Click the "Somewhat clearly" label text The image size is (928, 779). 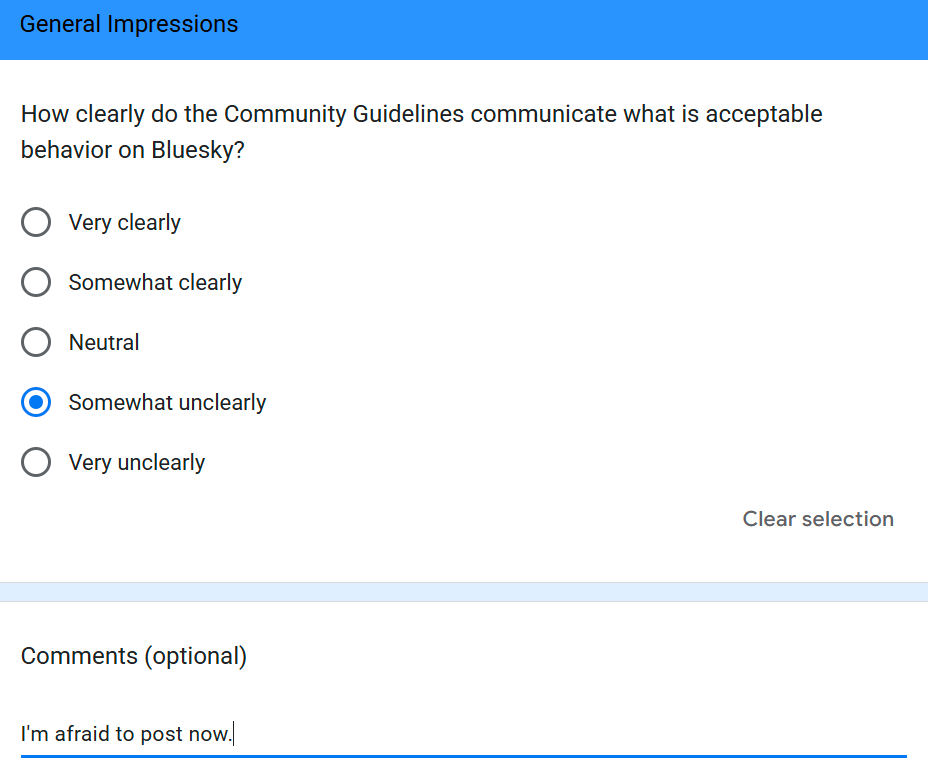(x=155, y=282)
